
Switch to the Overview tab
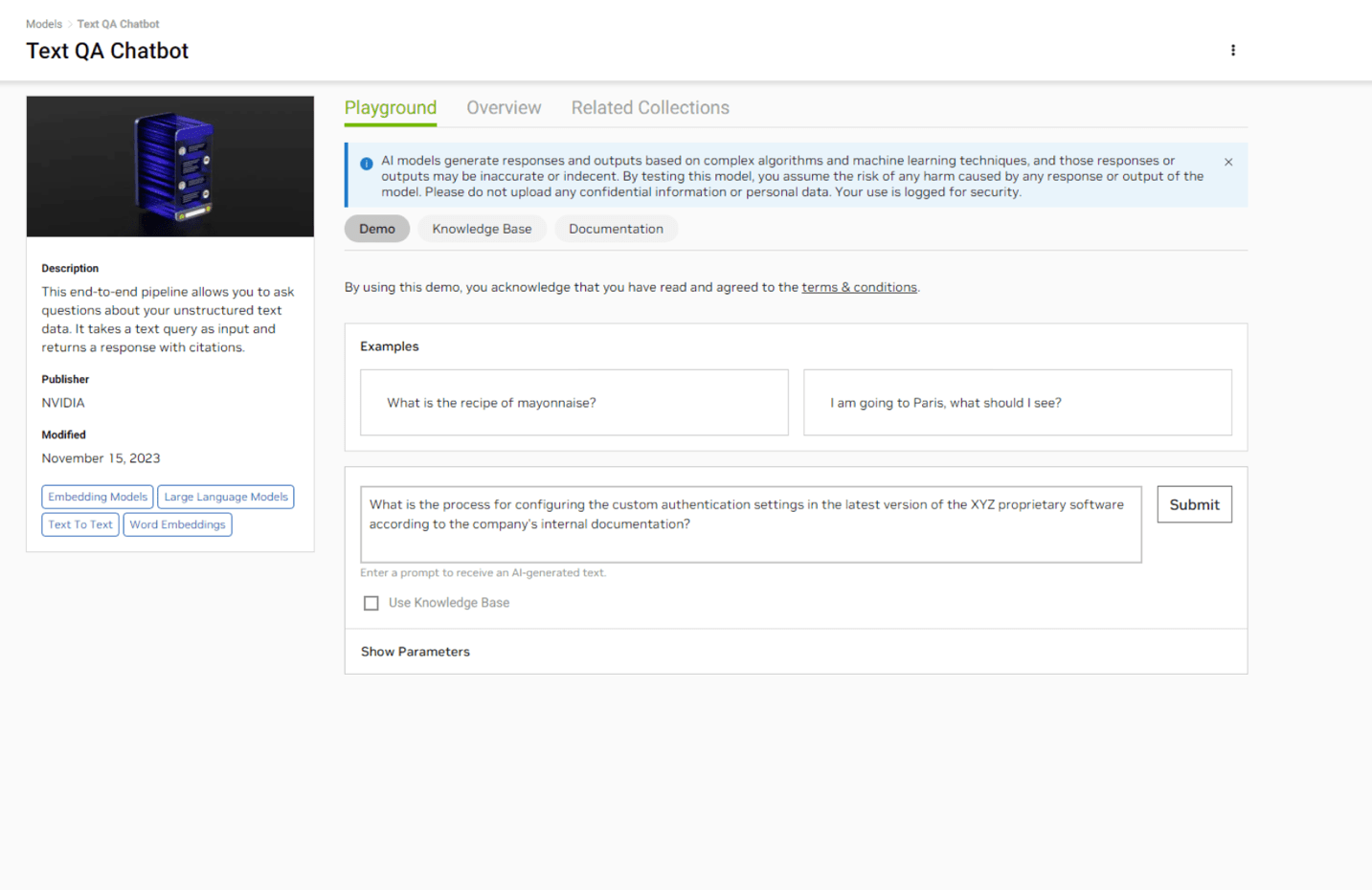504,107
